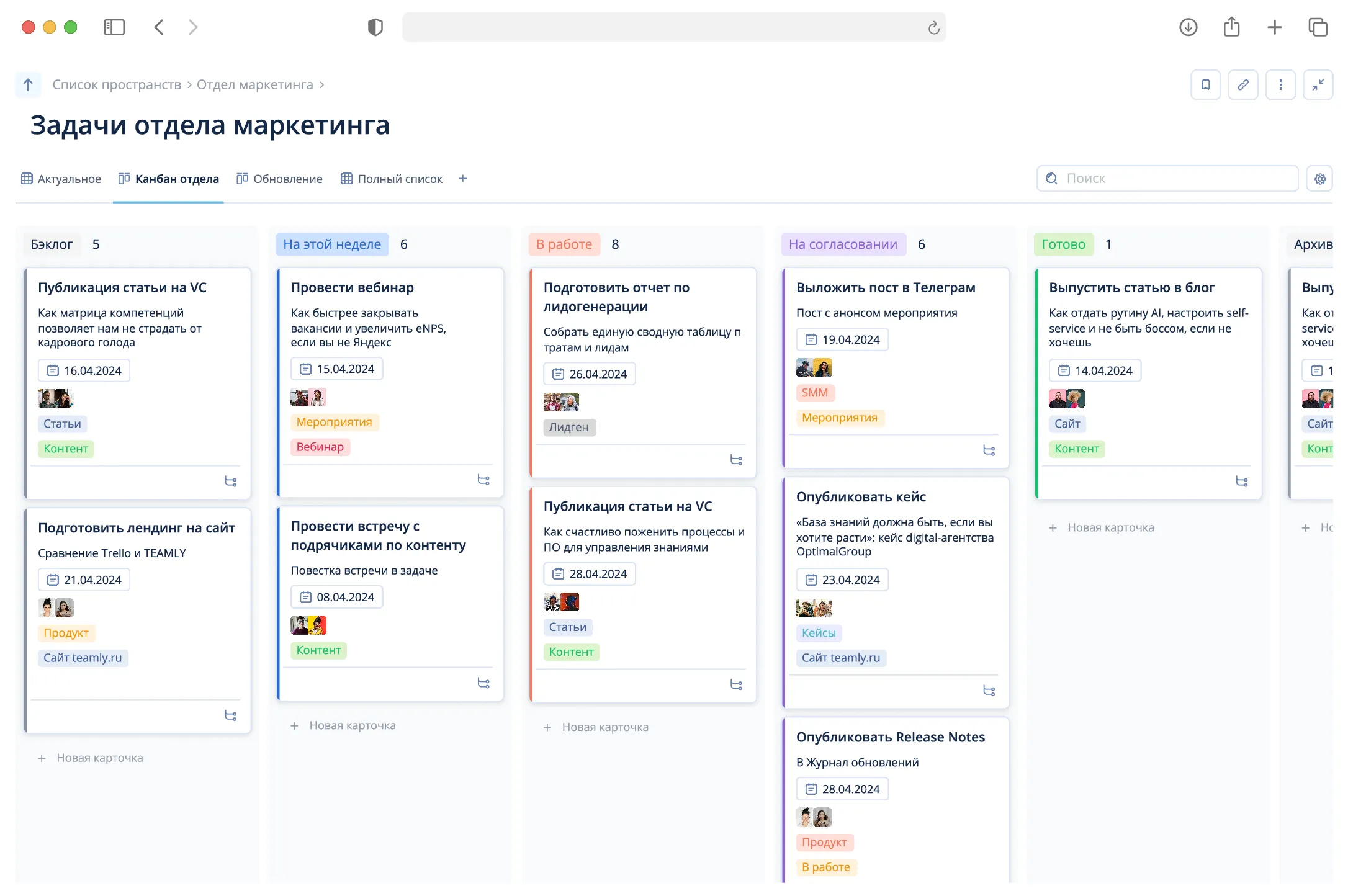Open the privacy shield icon

[x=375, y=27]
